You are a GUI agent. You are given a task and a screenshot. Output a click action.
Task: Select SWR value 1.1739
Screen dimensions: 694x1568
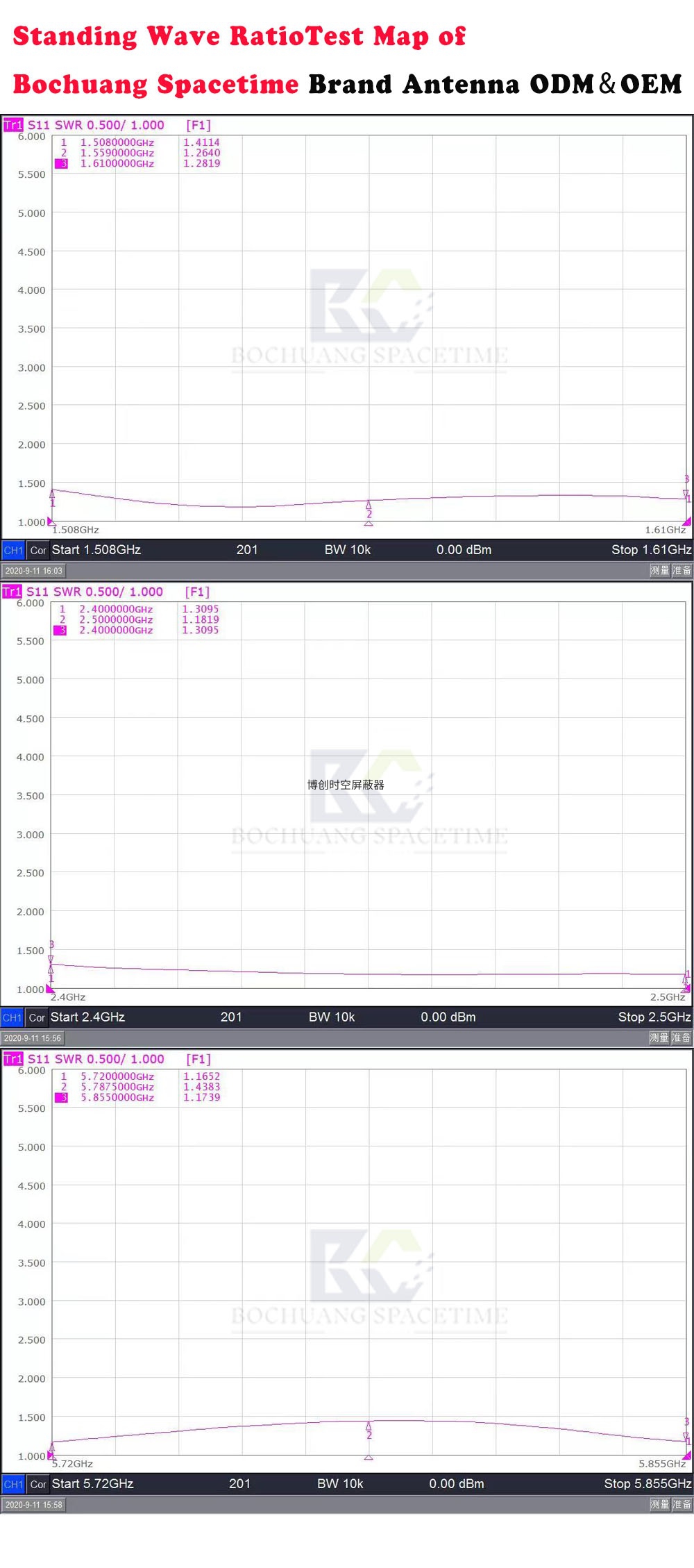click(x=201, y=1098)
